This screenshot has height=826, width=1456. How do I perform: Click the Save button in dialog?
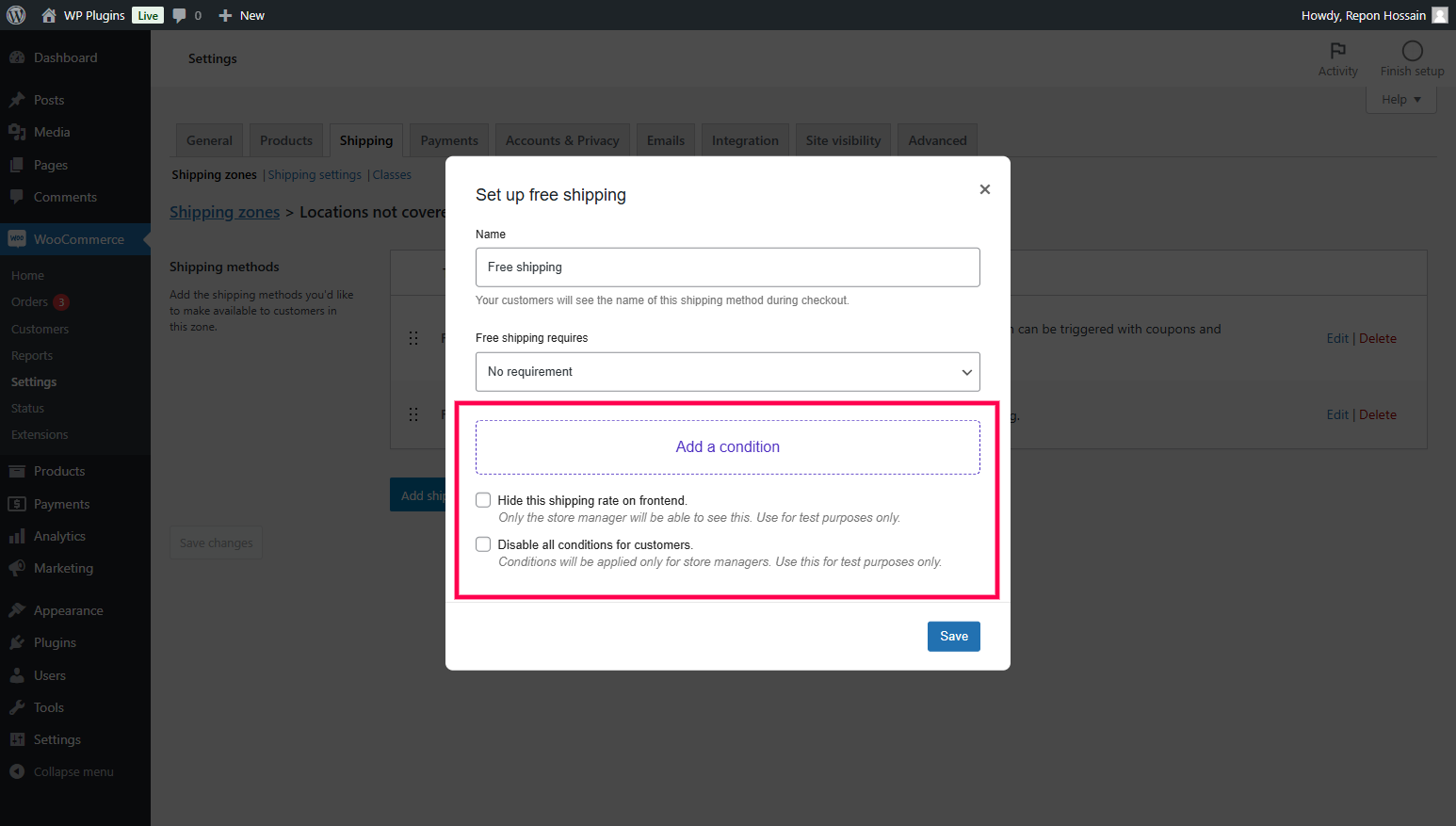click(953, 637)
